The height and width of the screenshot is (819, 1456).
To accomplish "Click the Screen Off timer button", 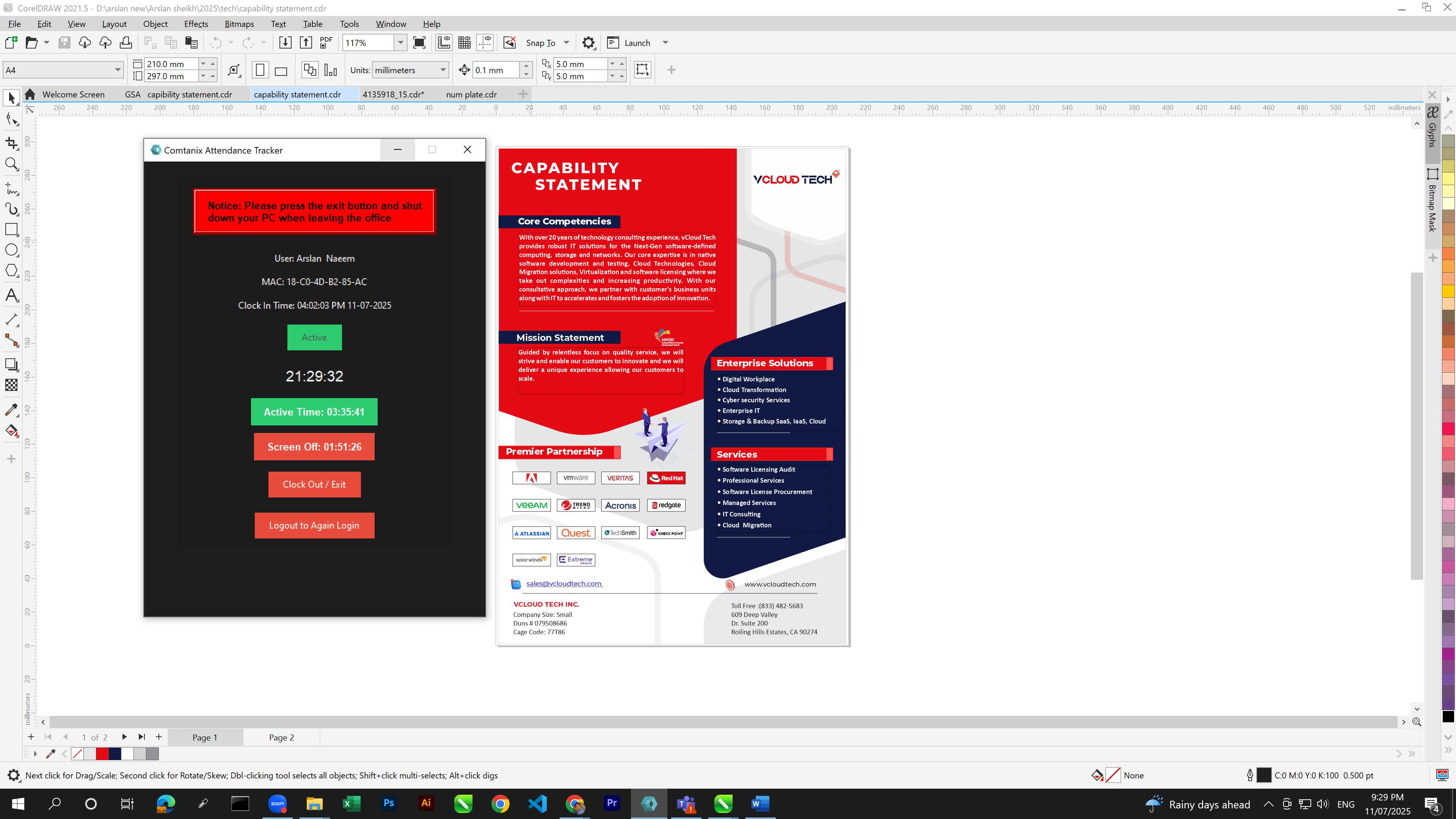I will 314,447.
